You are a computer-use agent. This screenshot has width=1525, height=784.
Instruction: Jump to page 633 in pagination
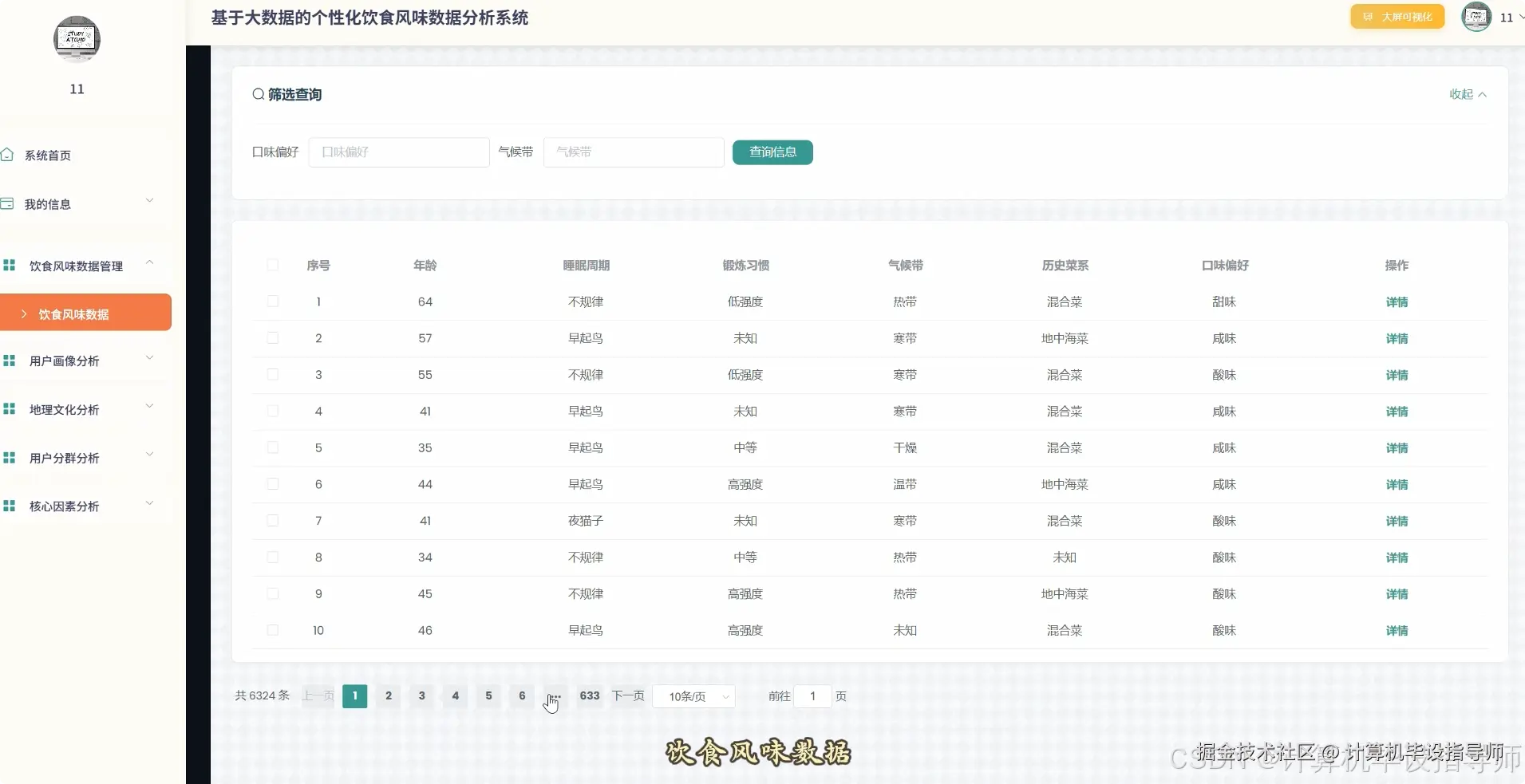[x=589, y=696]
